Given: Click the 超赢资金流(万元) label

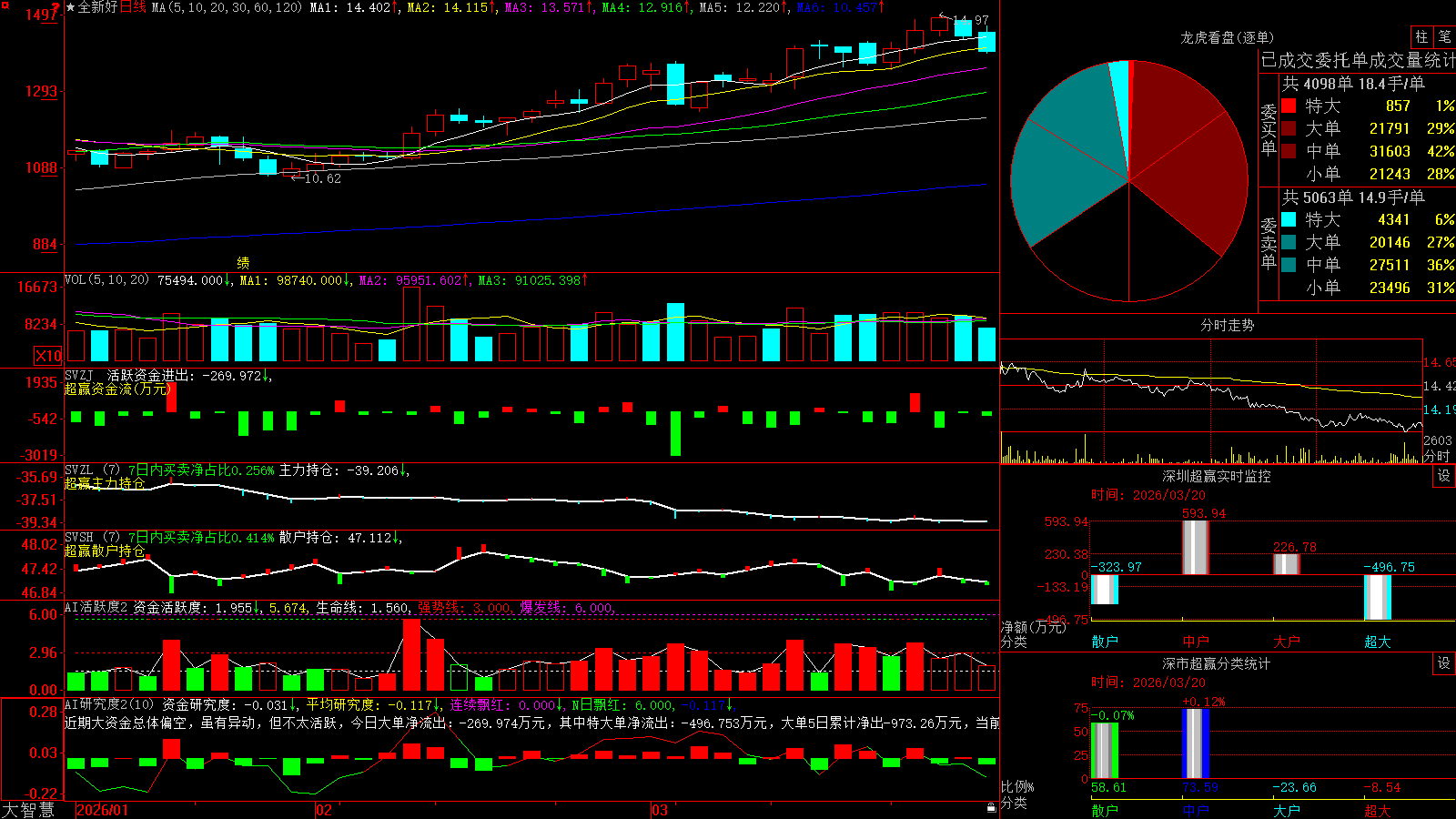Looking at the screenshot, I should point(117,389).
